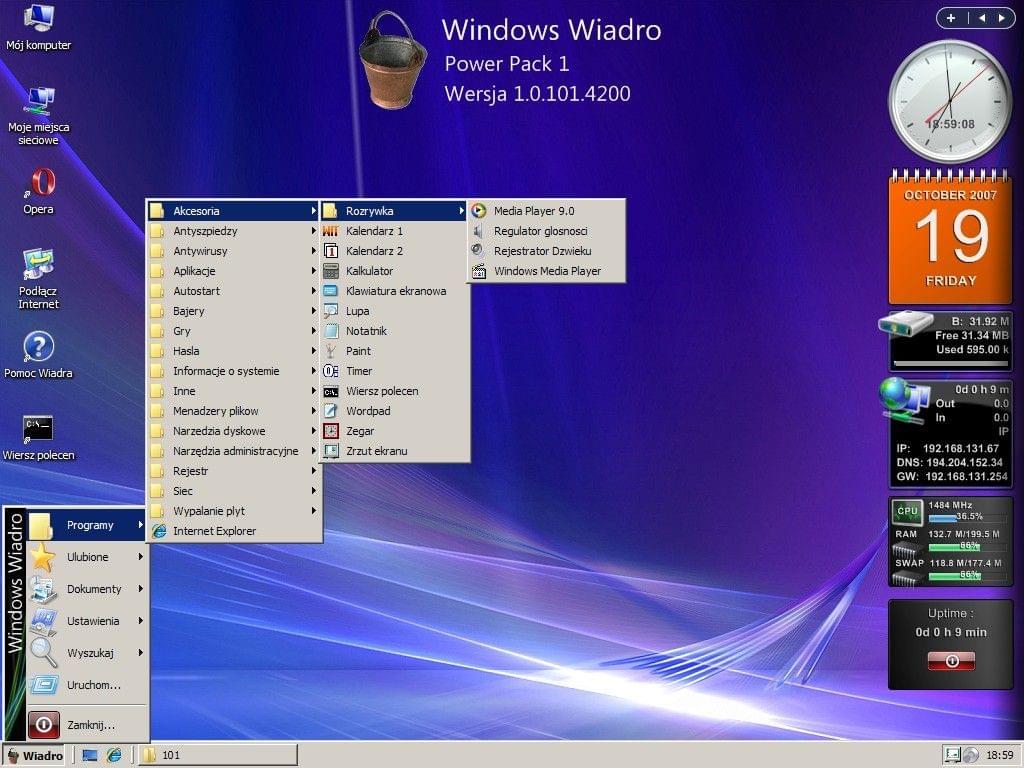Click the Zrzut ekranu screenshot icon

pos(331,451)
